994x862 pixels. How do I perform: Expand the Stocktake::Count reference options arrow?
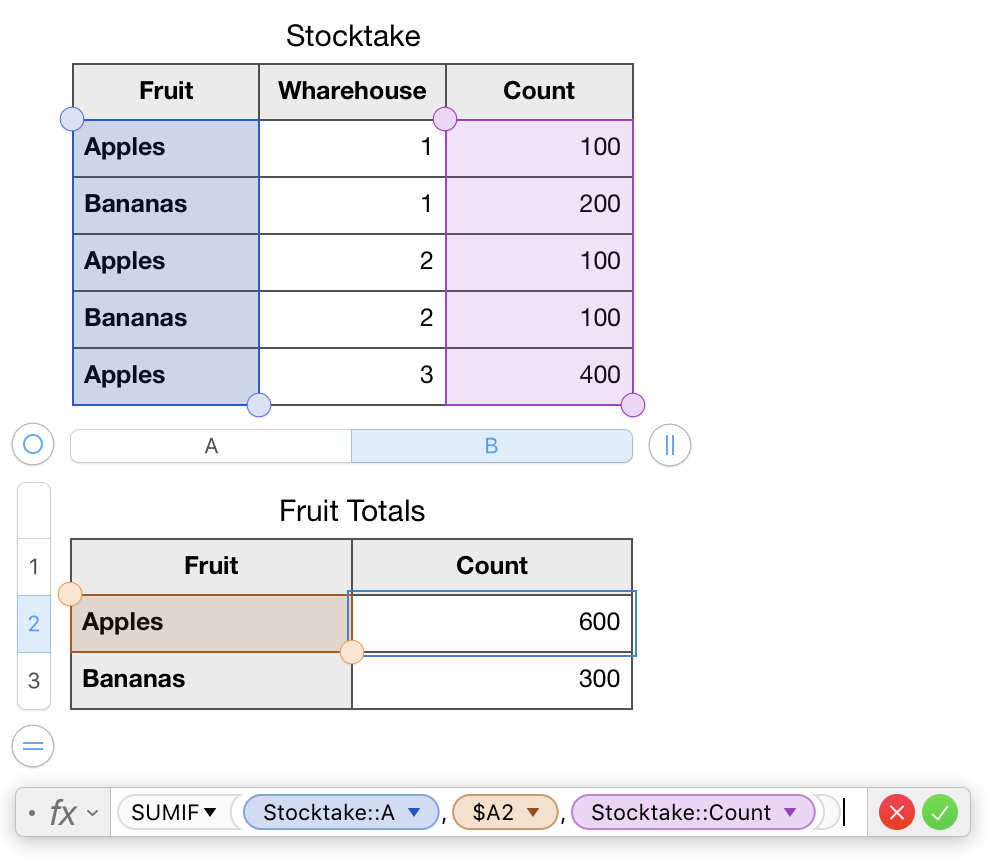click(x=790, y=813)
